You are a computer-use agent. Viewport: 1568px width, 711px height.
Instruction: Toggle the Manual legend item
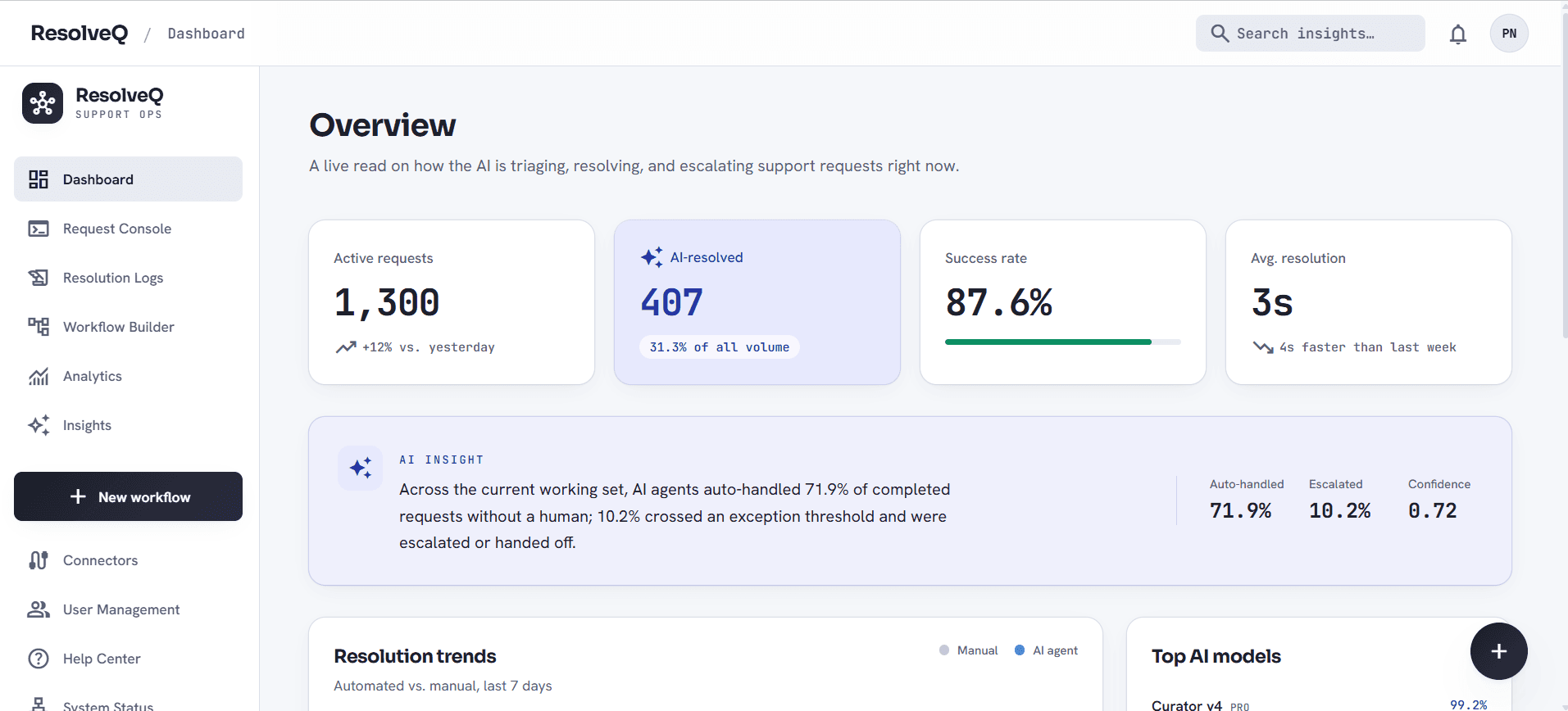click(968, 650)
